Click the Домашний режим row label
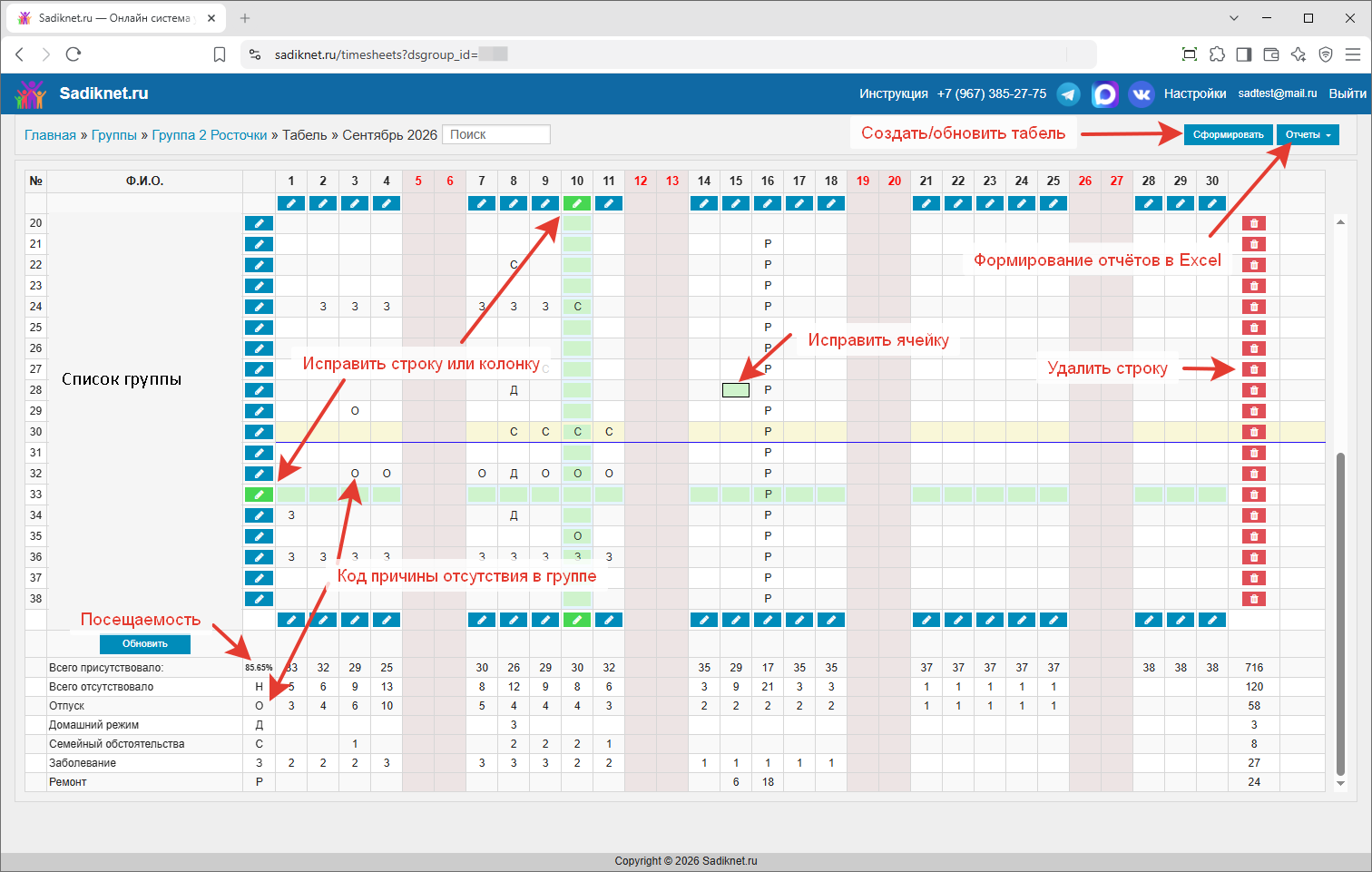1372x872 pixels. coord(94,725)
